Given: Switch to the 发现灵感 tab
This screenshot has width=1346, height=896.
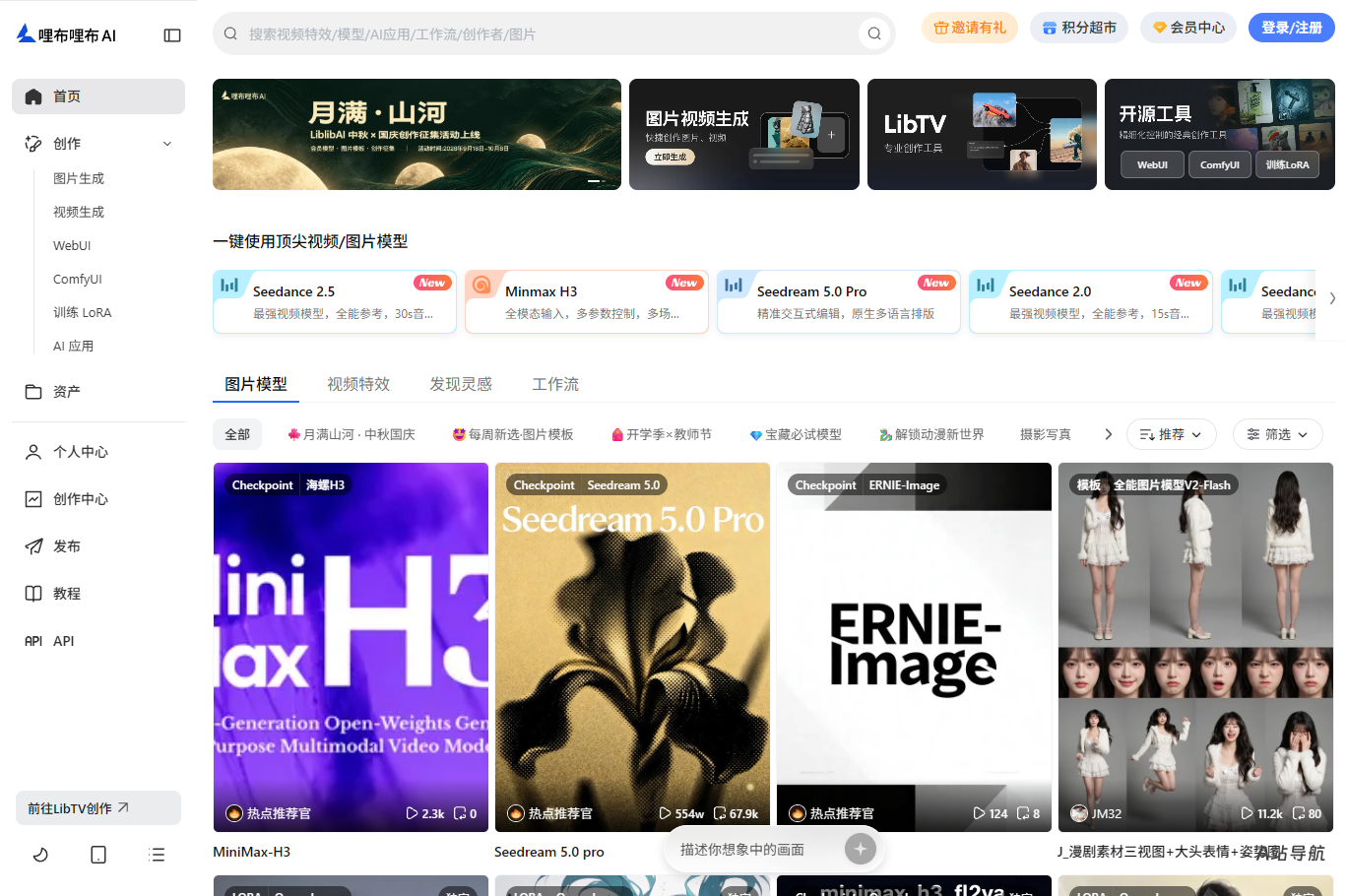Looking at the screenshot, I should tap(461, 384).
